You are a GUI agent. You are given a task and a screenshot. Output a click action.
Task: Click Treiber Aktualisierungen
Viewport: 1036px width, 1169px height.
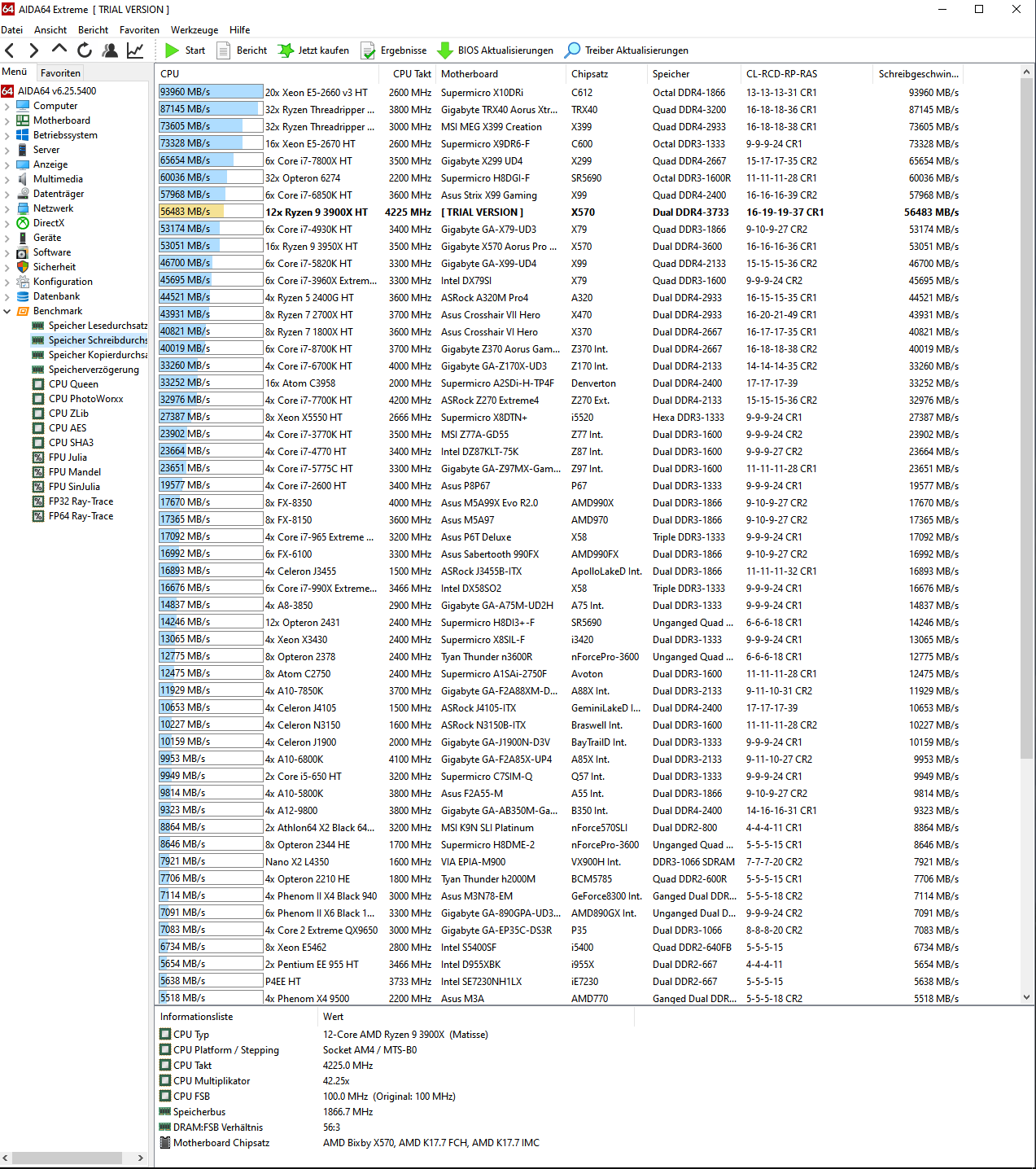tap(627, 50)
